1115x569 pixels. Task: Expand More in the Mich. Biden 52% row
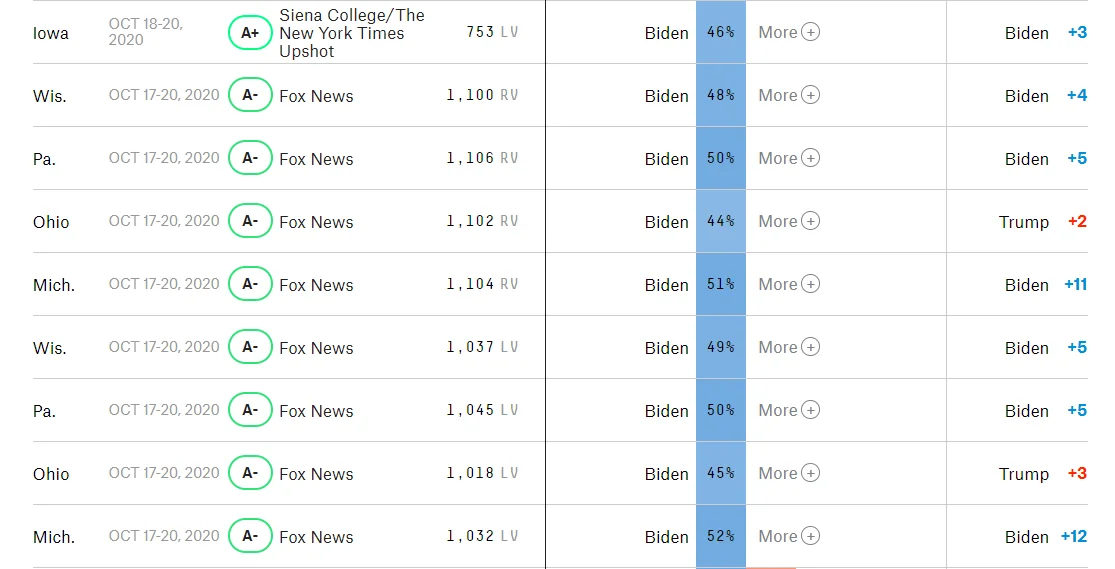click(789, 536)
